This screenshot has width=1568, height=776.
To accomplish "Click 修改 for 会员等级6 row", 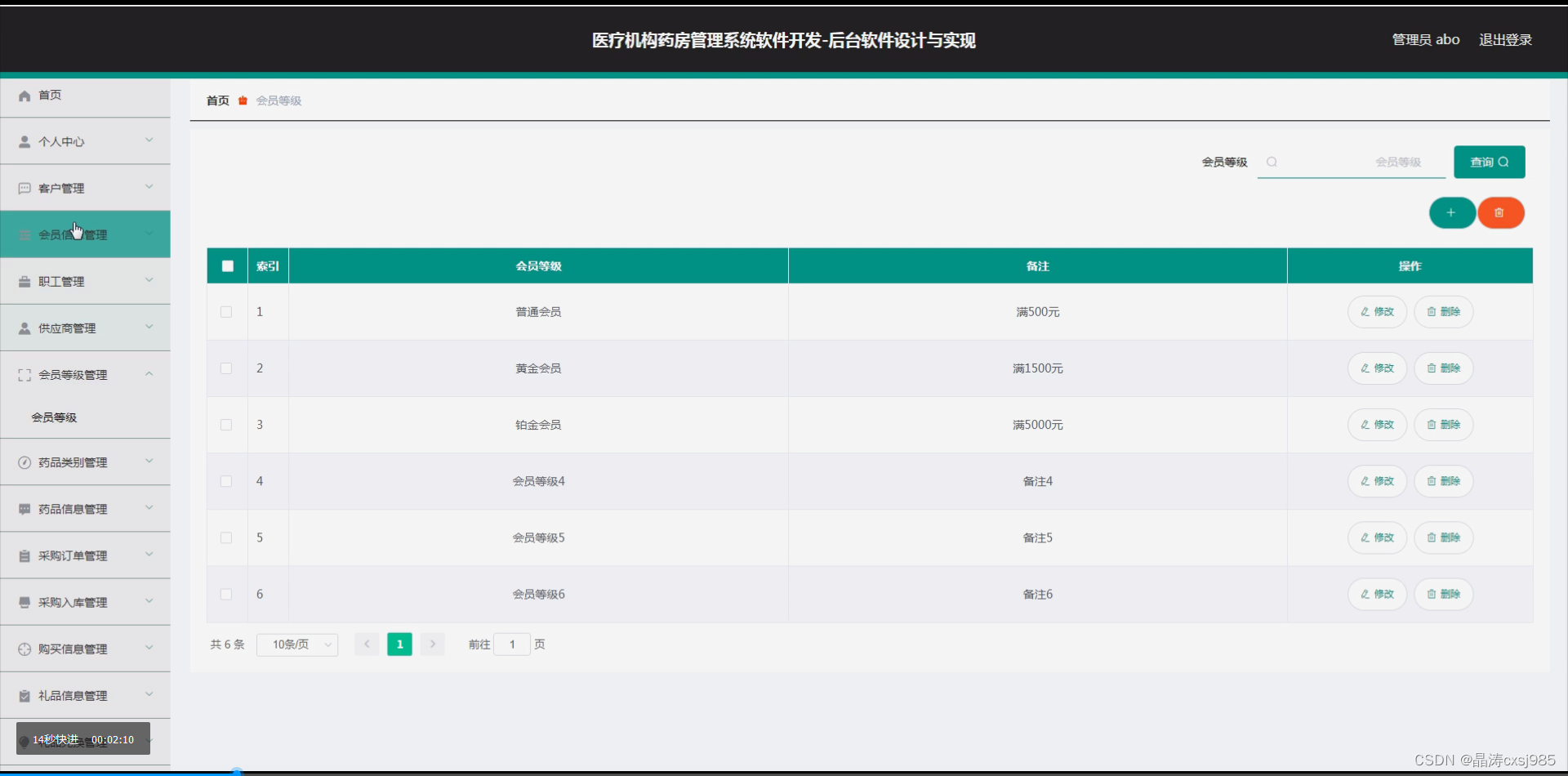I will [x=1377, y=595].
